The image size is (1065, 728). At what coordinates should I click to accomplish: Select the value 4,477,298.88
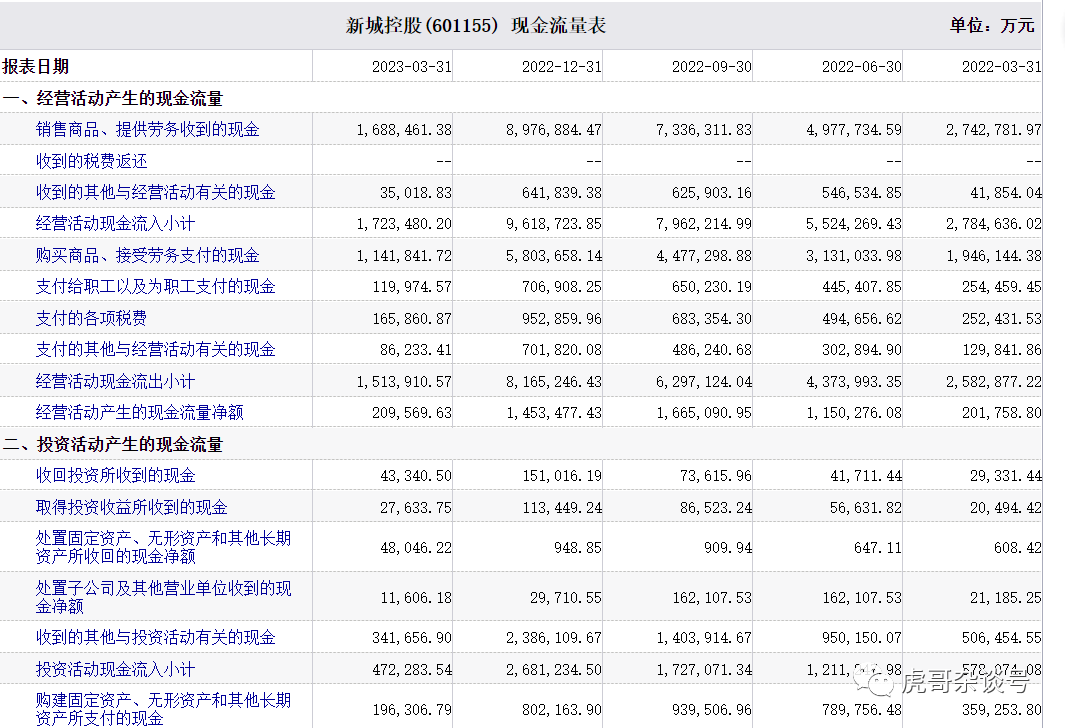click(704, 256)
